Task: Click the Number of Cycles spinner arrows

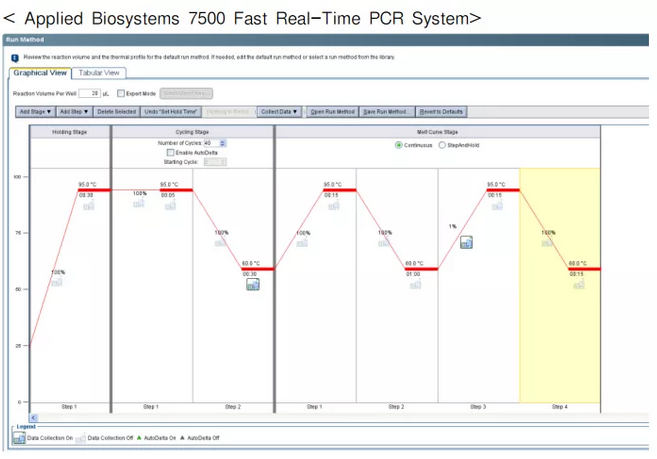Action: tap(223, 143)
